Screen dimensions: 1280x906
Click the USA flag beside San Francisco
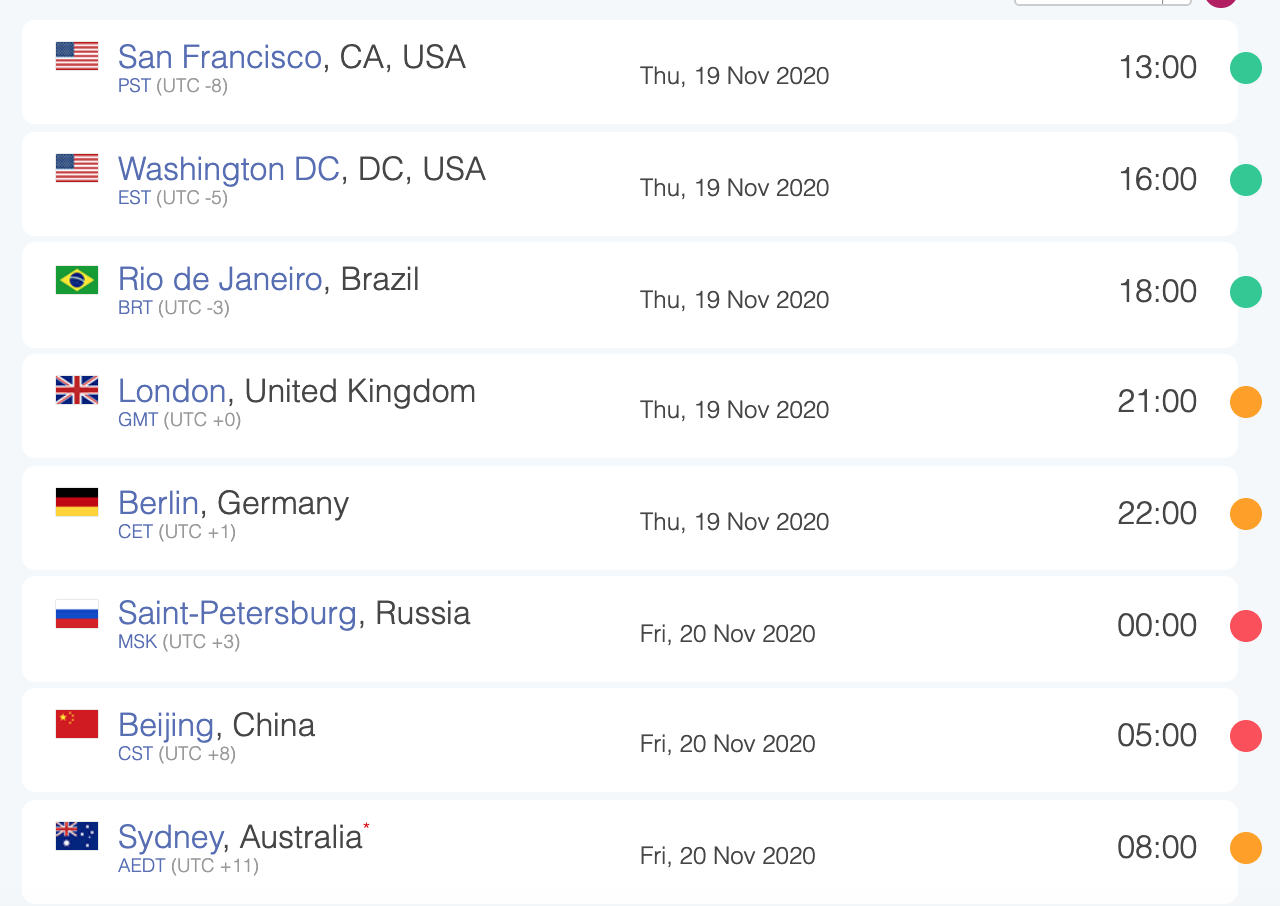pos(77,56)
